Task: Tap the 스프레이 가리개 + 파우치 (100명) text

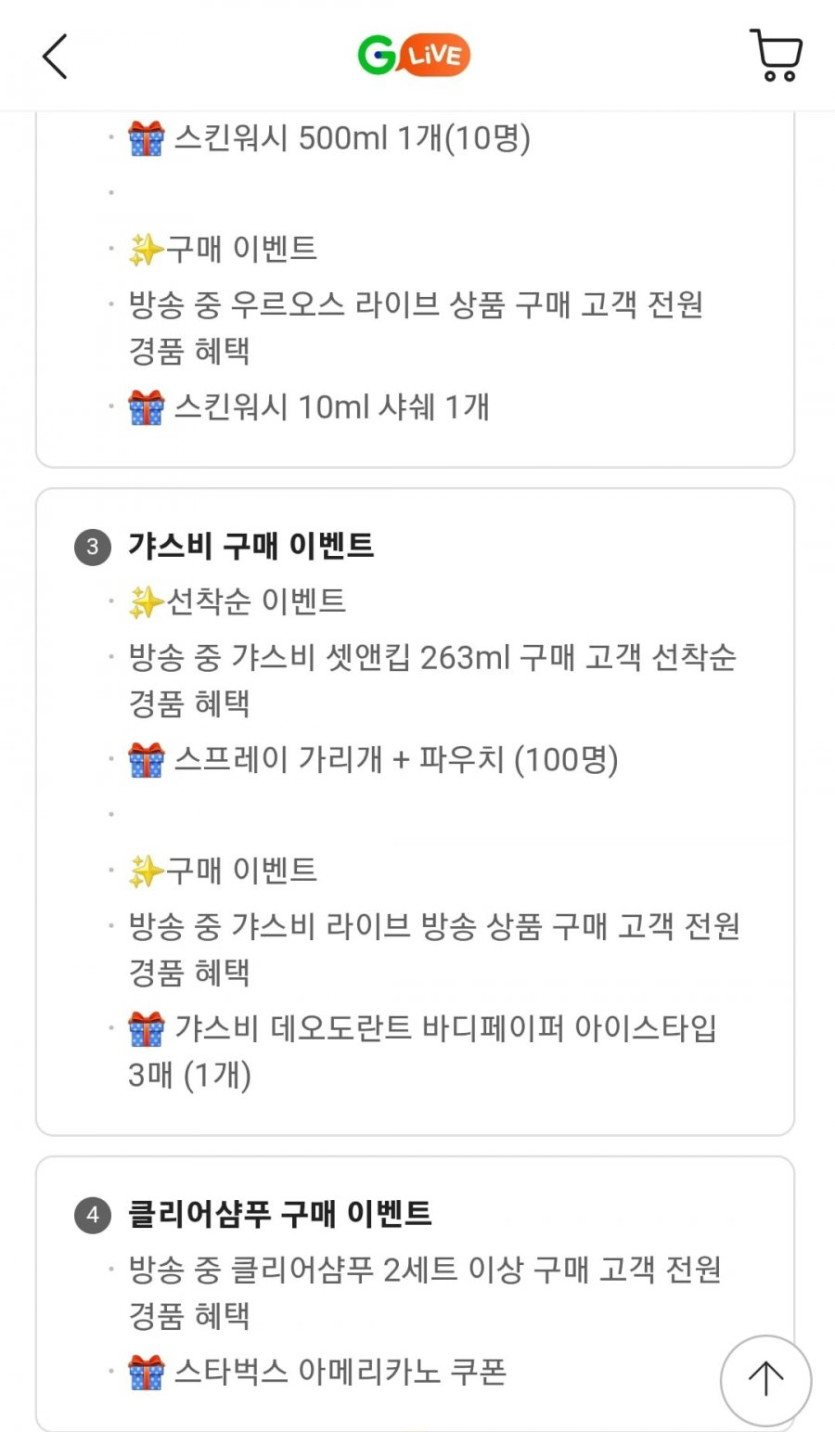Action: pyautogui.click(x=396, y=761)
